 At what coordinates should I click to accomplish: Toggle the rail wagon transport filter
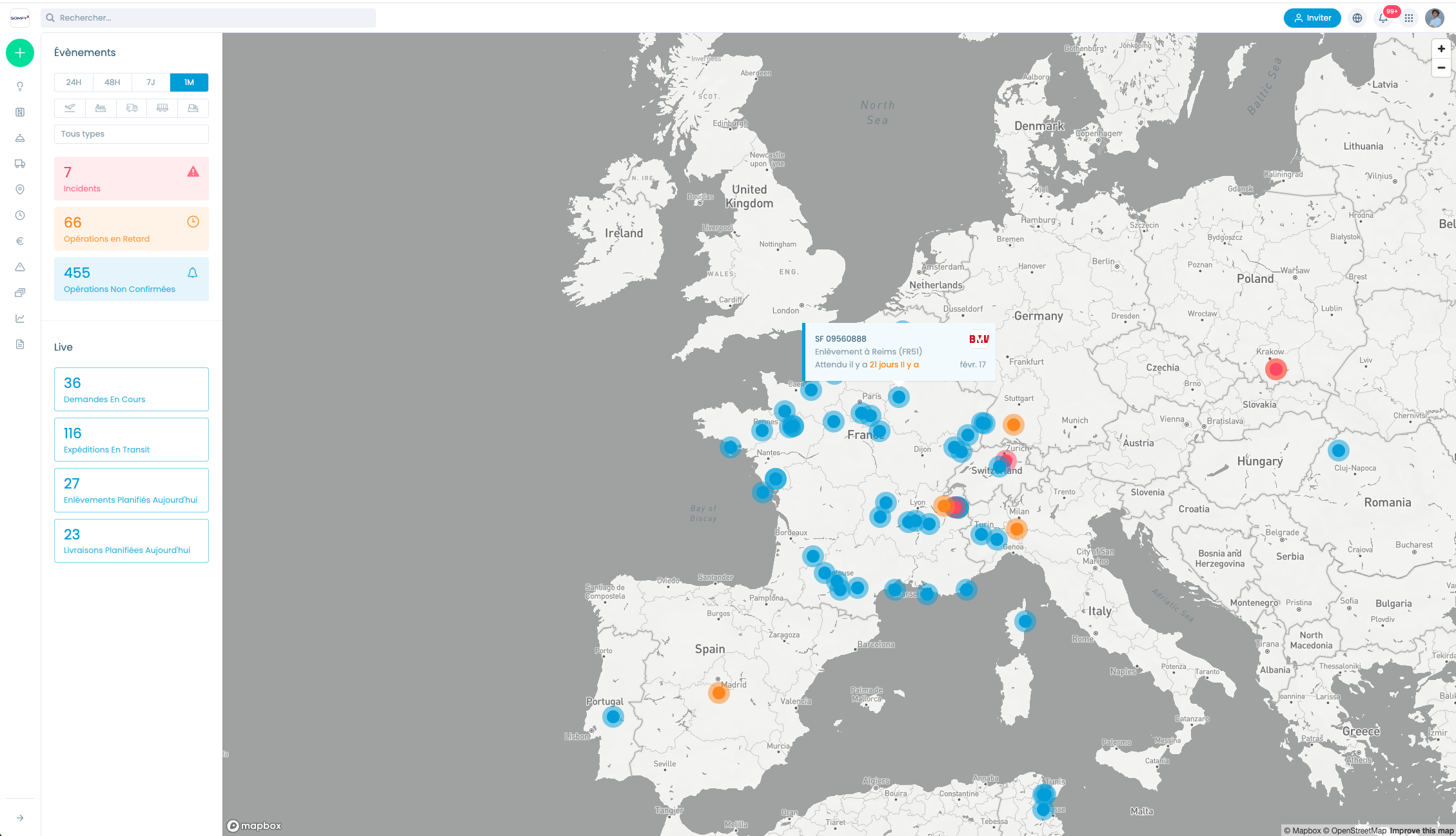coord(162,108)
